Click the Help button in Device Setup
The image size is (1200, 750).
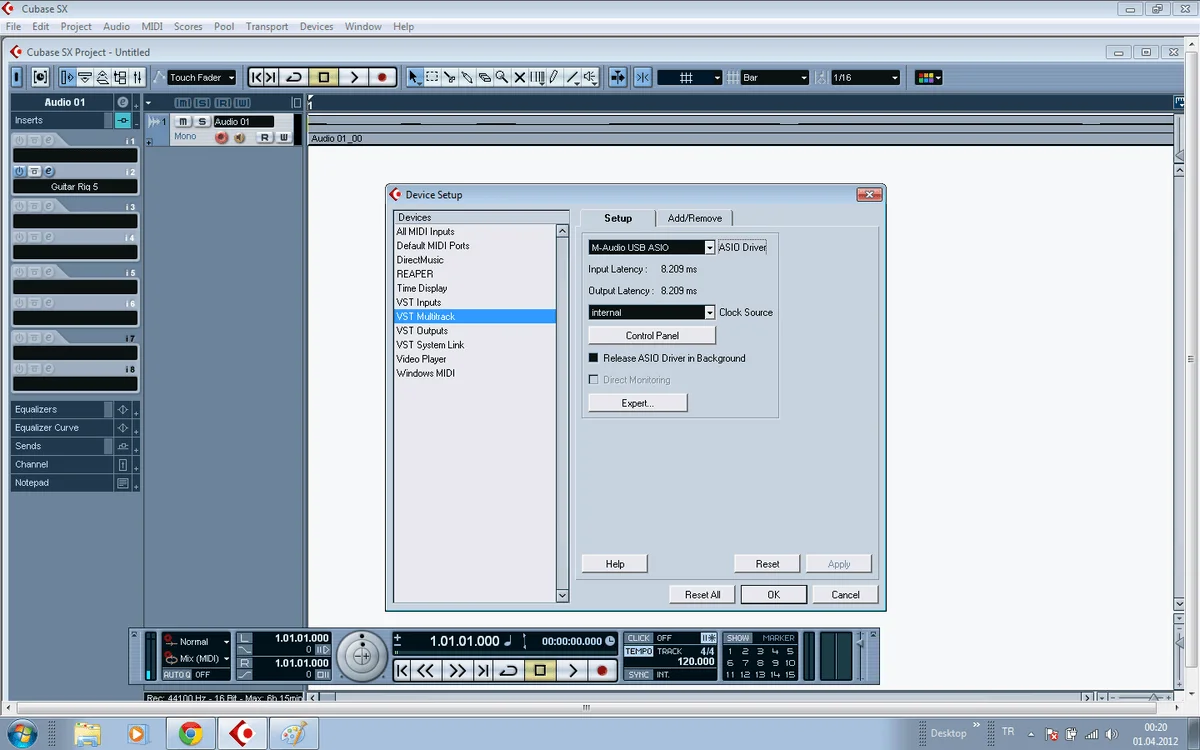click(x=615, y=564)
